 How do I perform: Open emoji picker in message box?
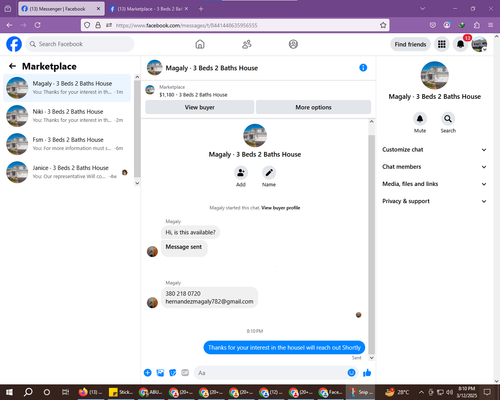pos(351,373)
